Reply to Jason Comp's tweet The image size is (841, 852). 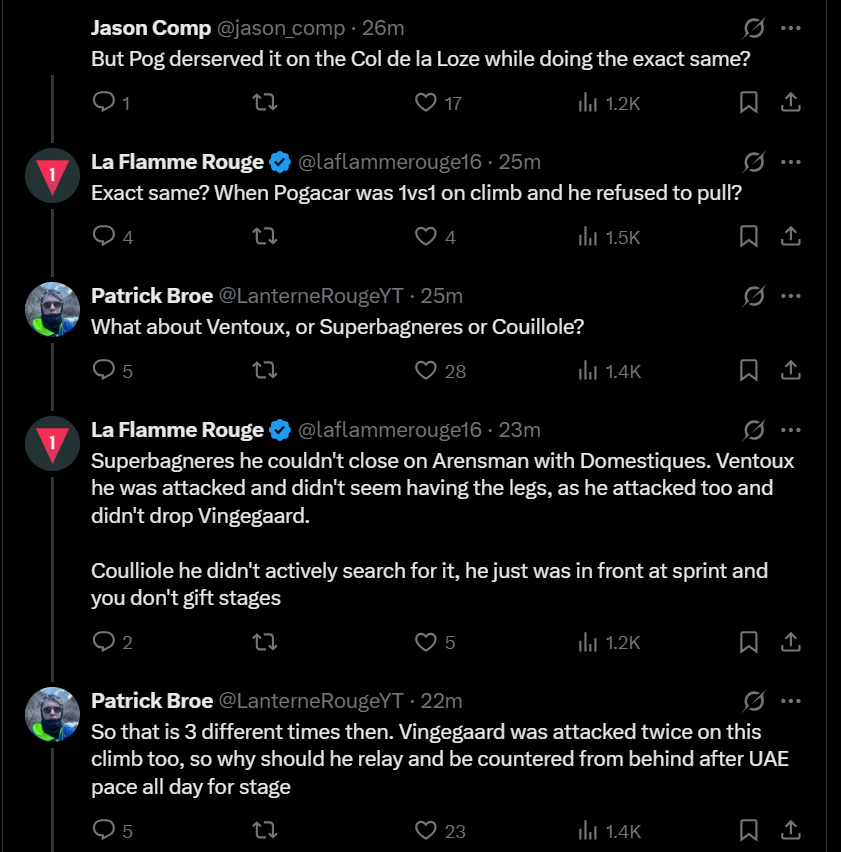(x=104, y=102)
